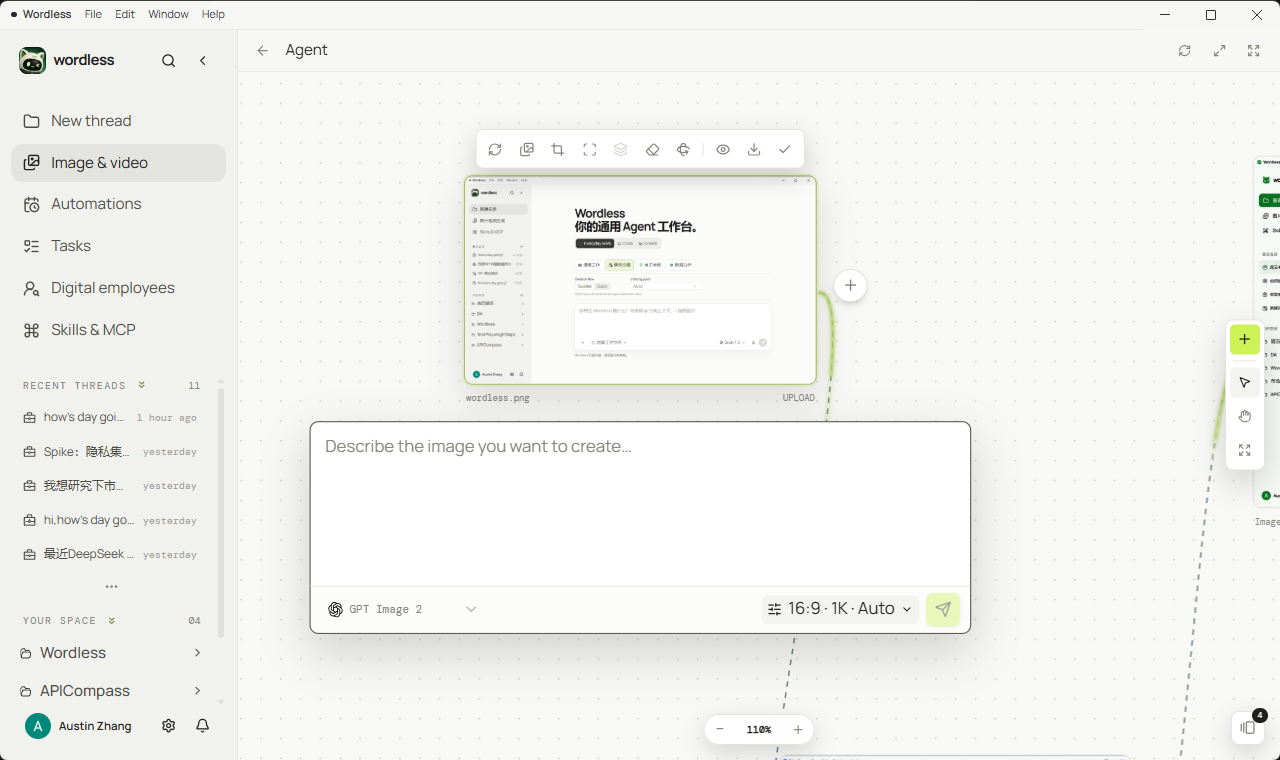Click the 3D rotate icon in toolbar
This screenshot has width=1280, height=760.
[x=683, y=150]
